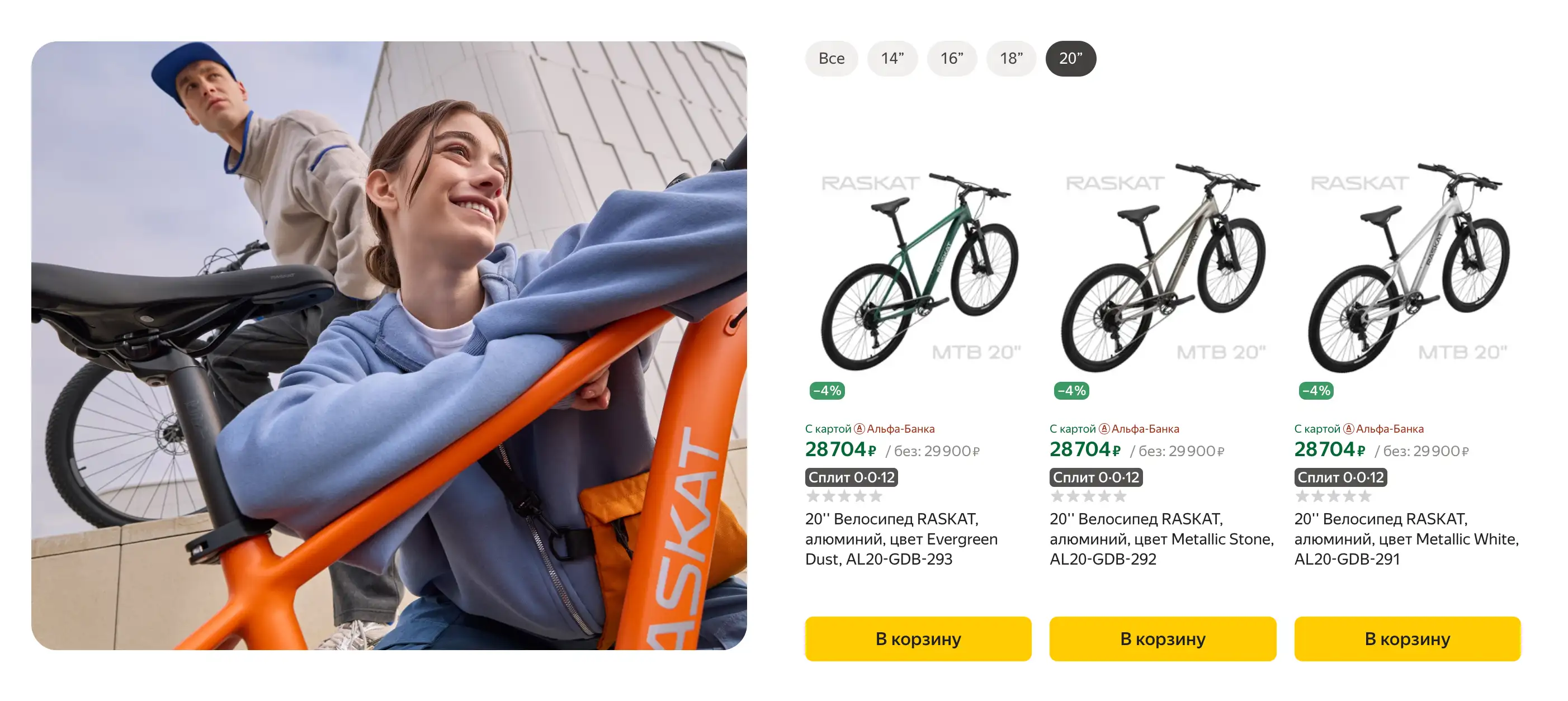The image size is (1568, 701).
Task: Click the star rating of Evergreen Dust bike
Action: [844, 496]
